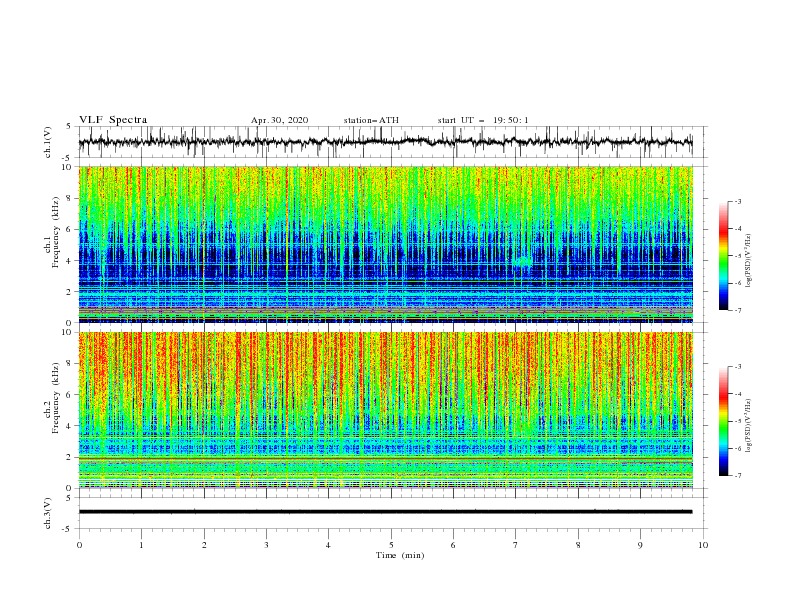
Task: Click the 'ch.3(V)' axis label
Action: (48, 513)
